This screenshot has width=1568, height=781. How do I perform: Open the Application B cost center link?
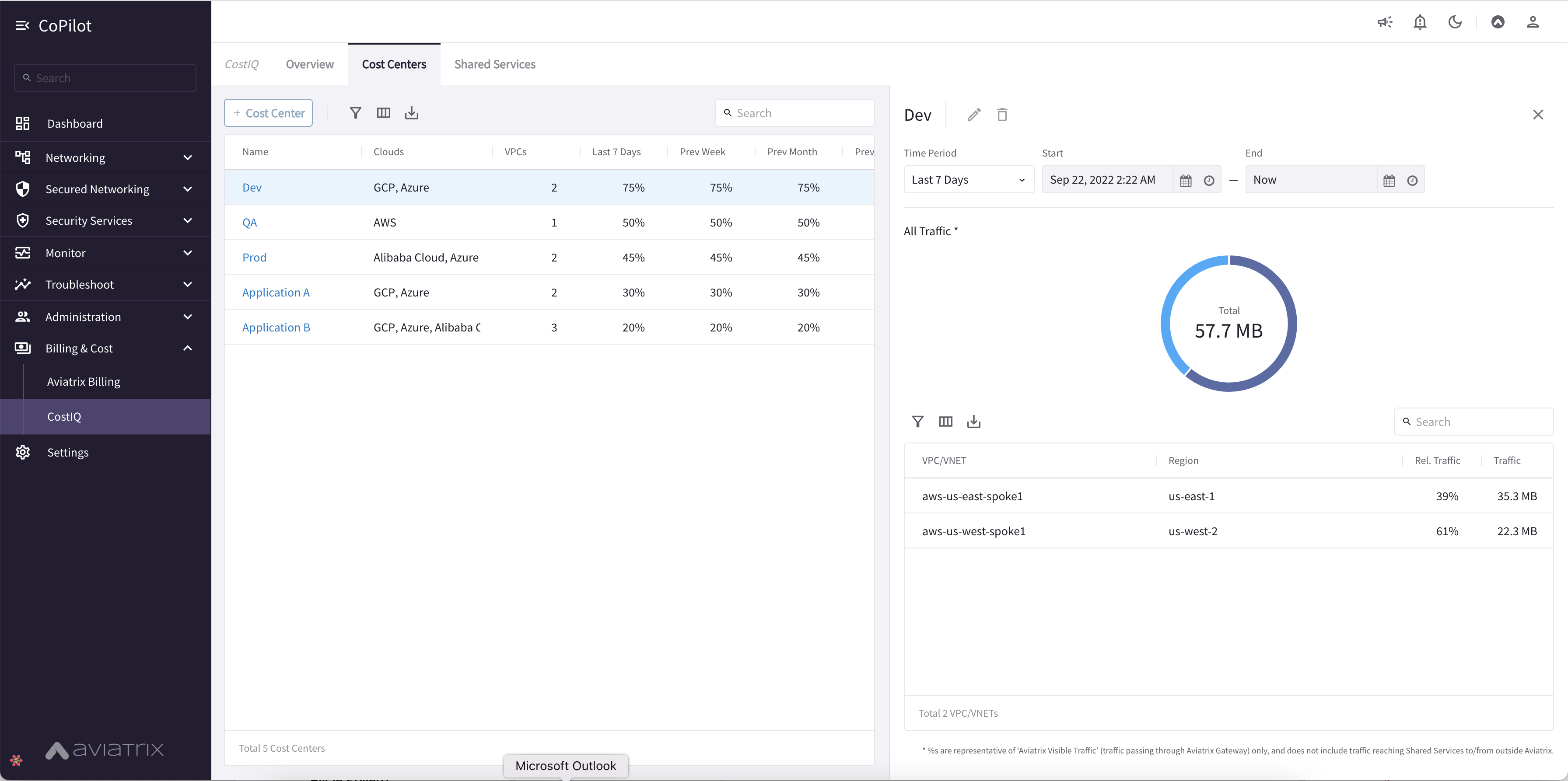[x=276, y=327]
